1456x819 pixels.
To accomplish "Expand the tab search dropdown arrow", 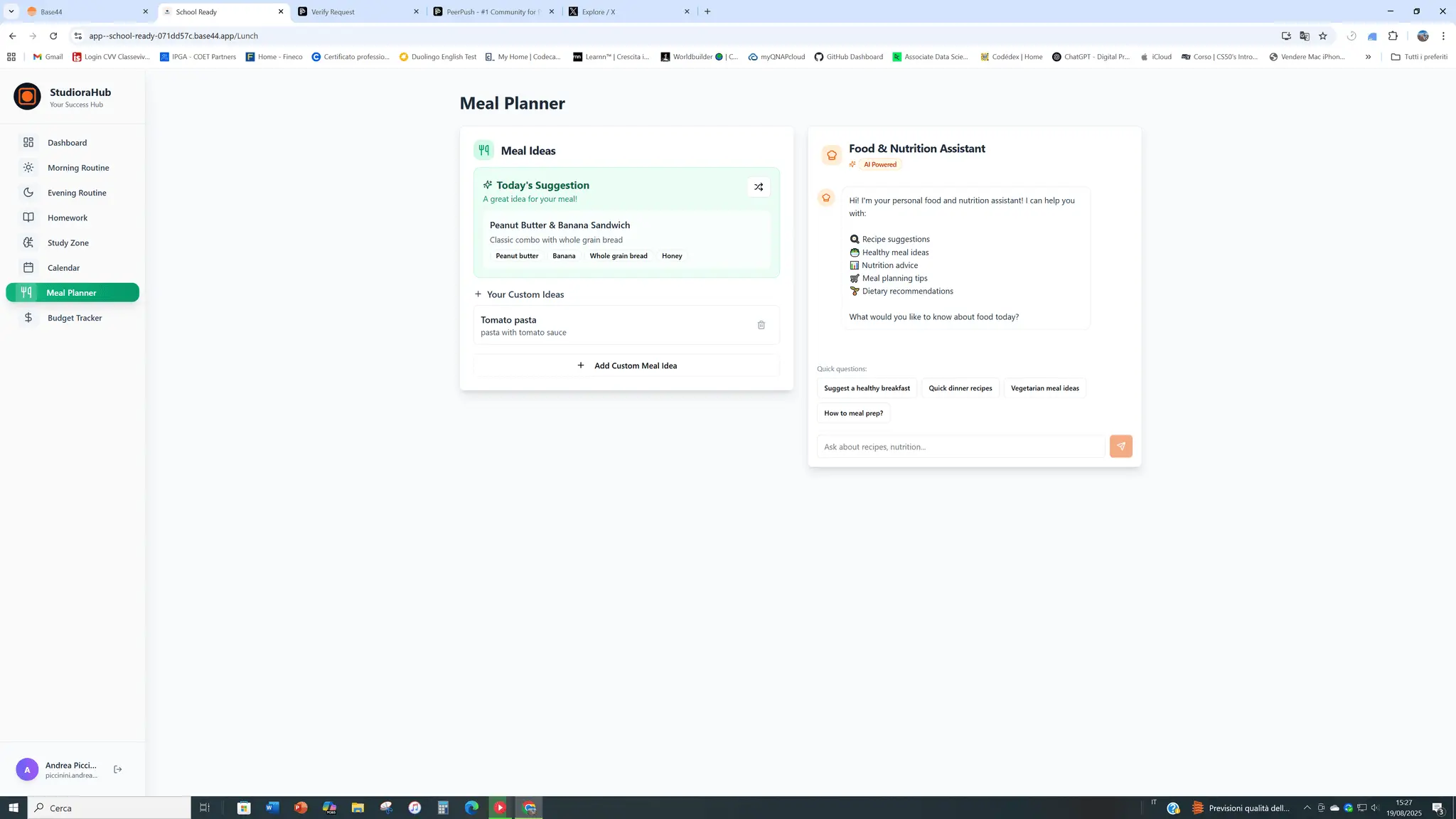I will pyautogui.click(x=11, y=11).
